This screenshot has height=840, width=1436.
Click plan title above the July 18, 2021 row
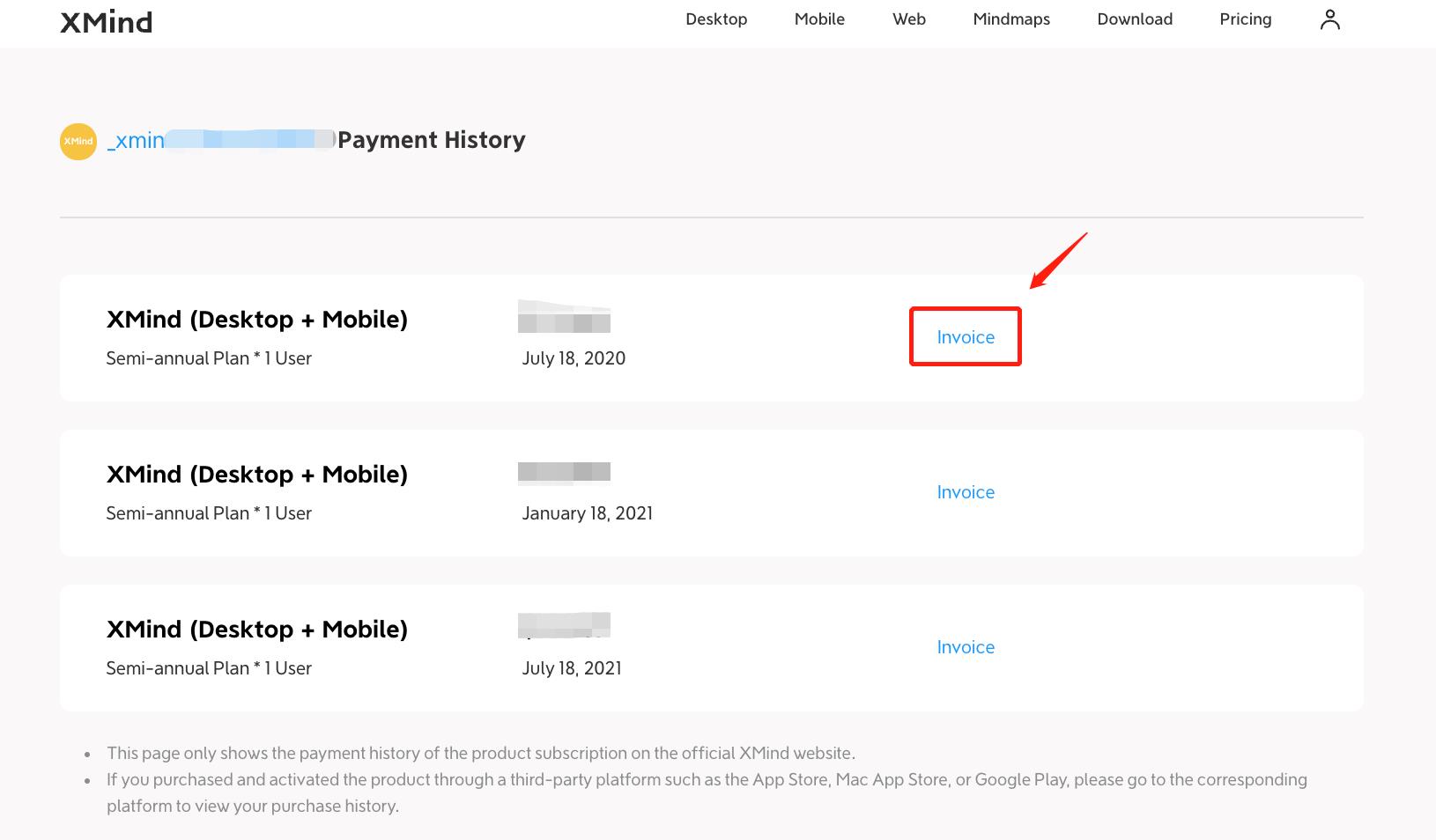tap(257, 630)
